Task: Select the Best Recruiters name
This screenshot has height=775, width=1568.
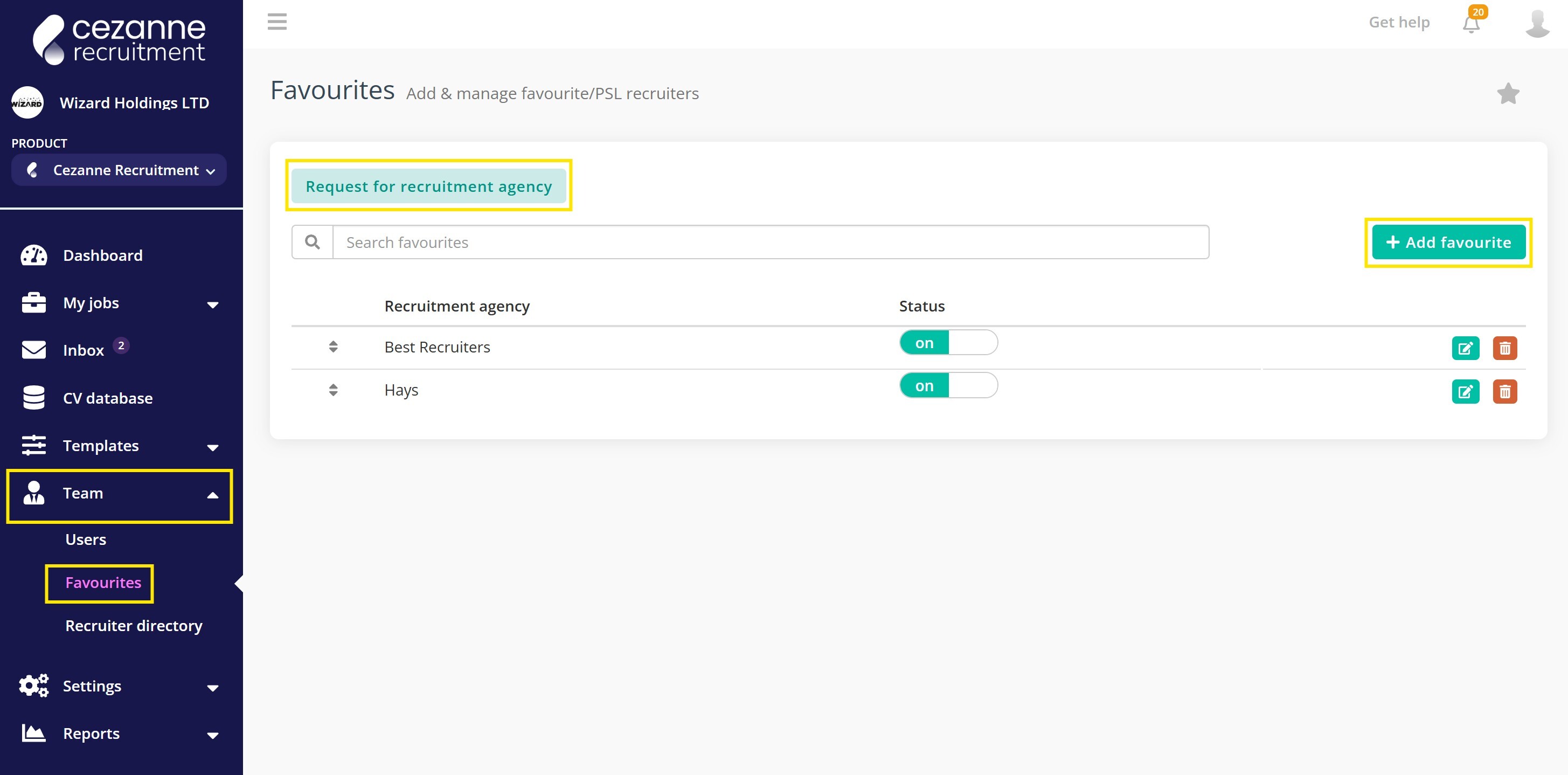Action: [x=437, y=347]
